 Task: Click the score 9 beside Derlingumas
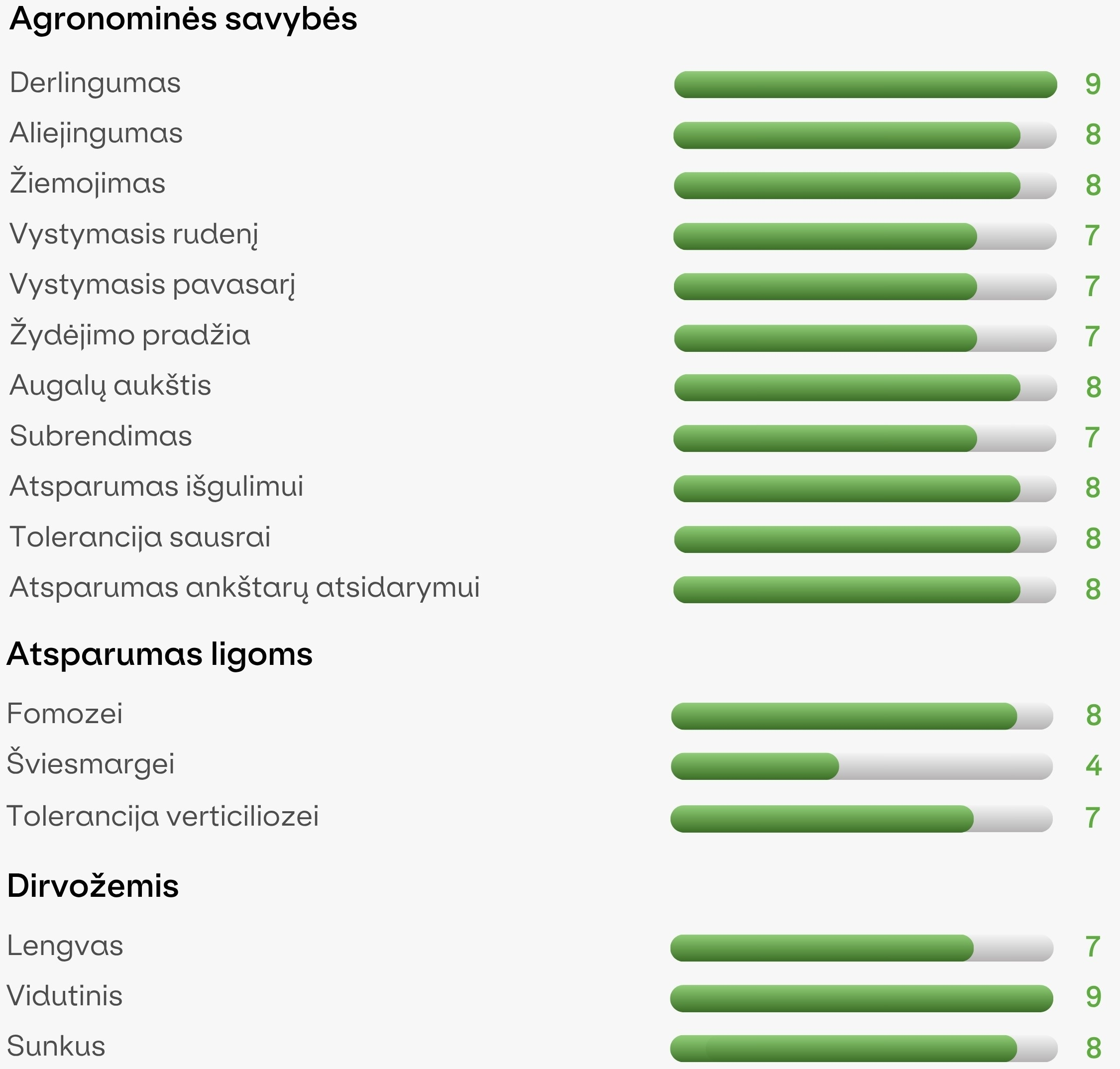tap(1093, 84)
